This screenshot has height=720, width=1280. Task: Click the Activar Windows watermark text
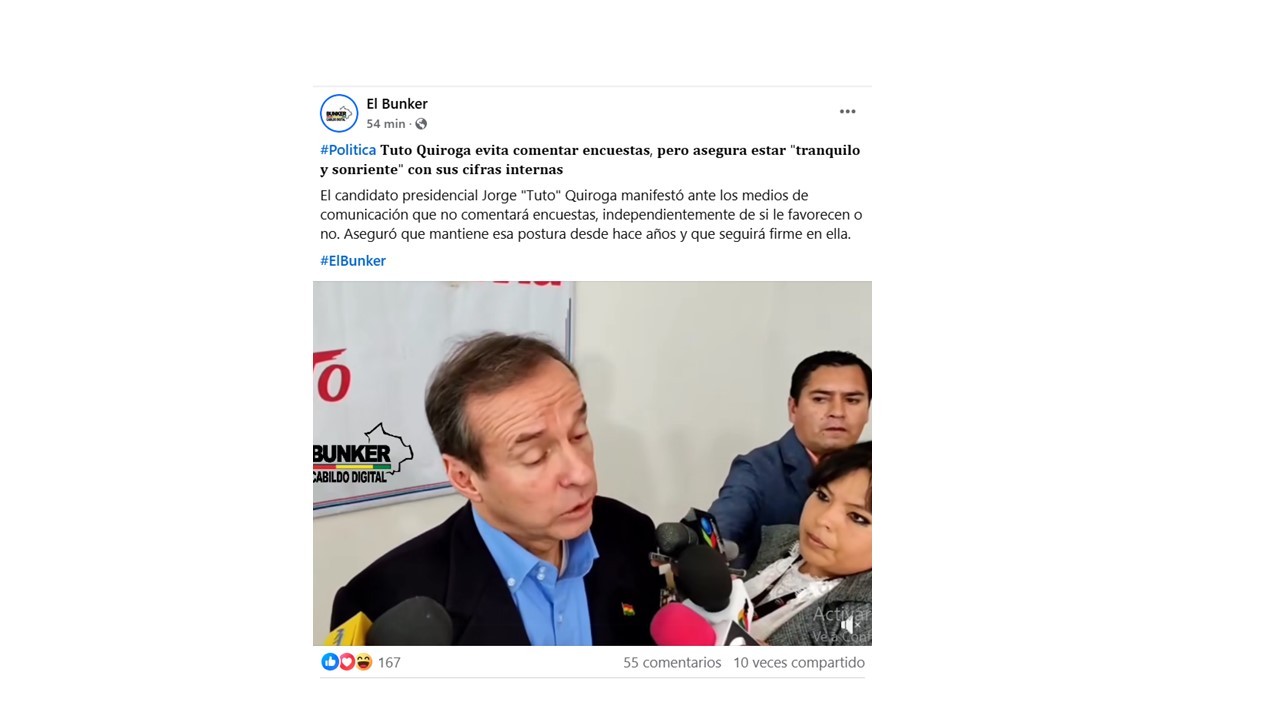(x=841, y=623)
